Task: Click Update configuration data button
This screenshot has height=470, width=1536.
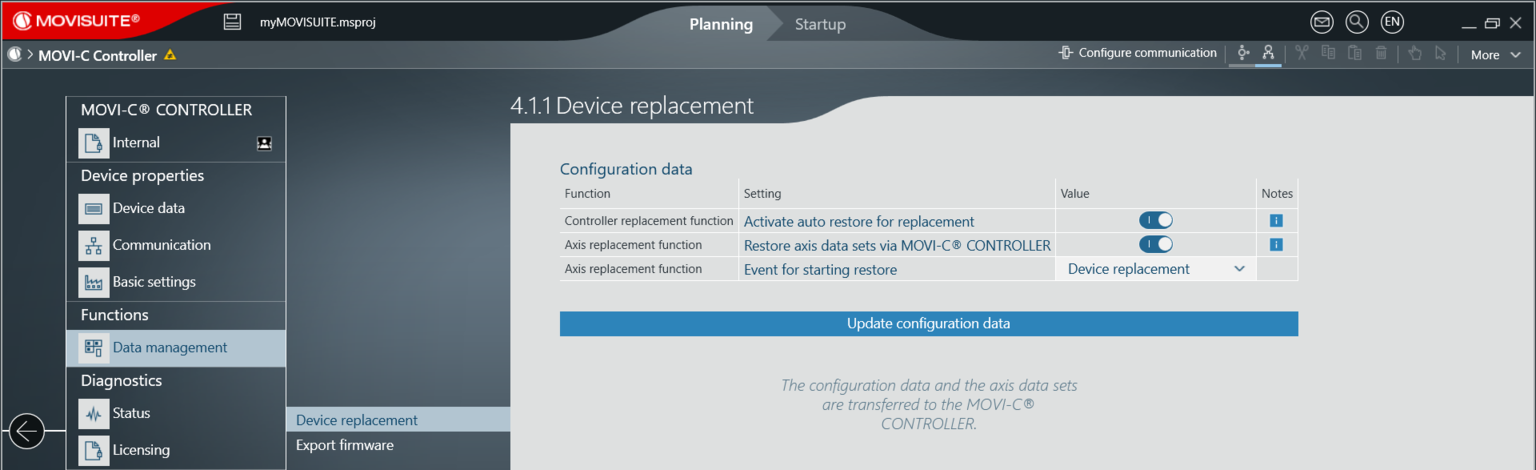Action: tap(928, 324)
